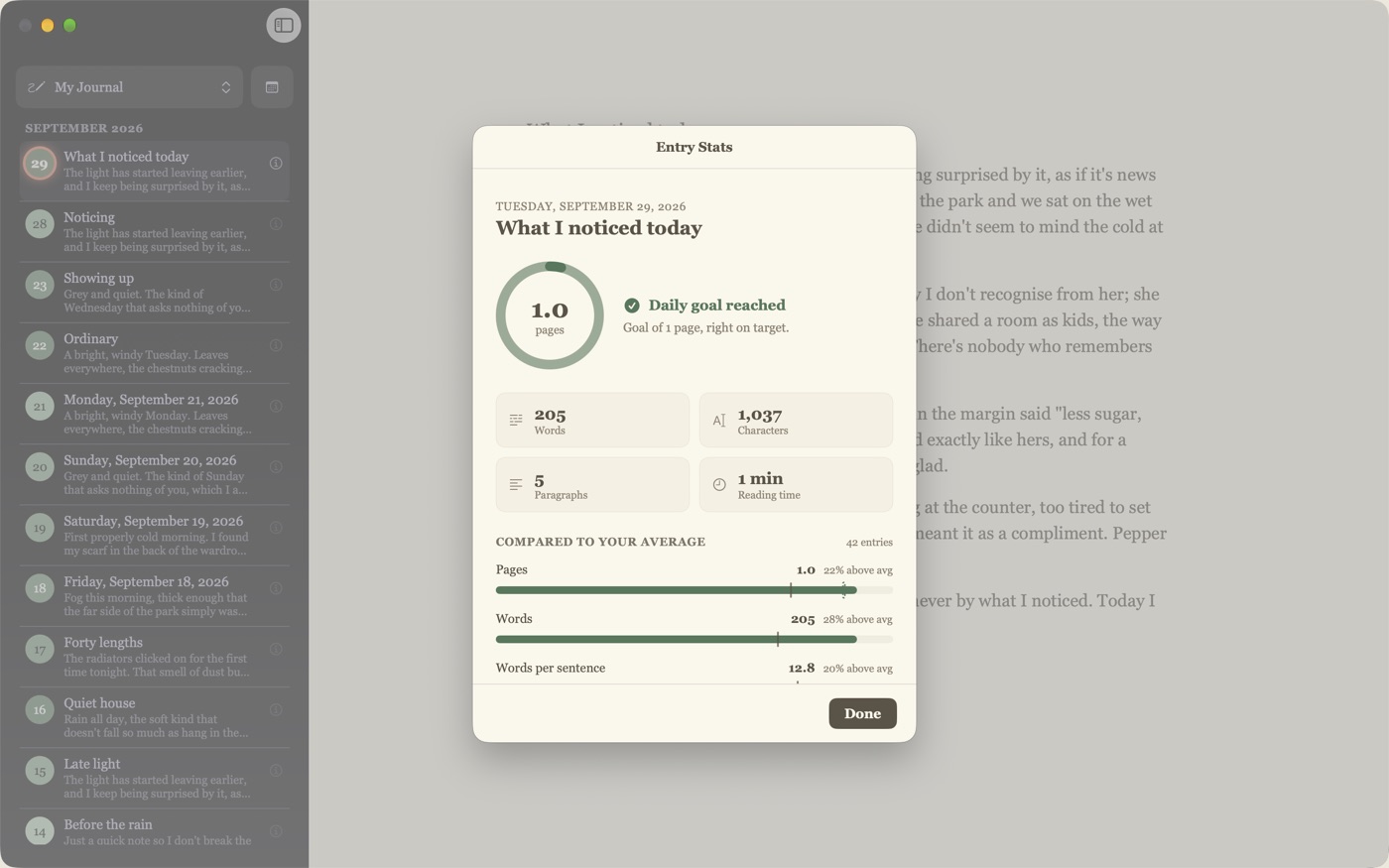This screenshot has height=868, width=1389.
Task: Open info for "What I noticed today" entry
Action: click(276, 163)
